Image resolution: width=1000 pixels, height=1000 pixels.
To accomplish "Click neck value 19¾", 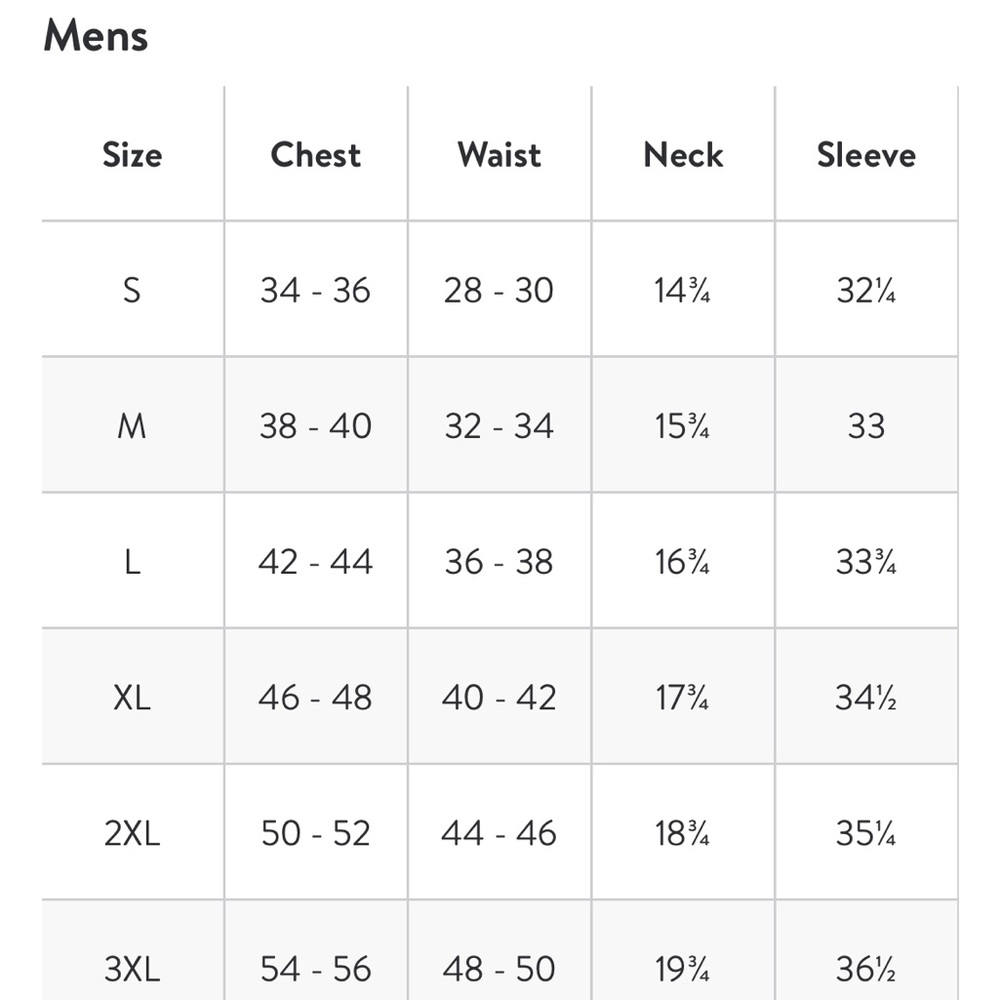I will 682,969.
